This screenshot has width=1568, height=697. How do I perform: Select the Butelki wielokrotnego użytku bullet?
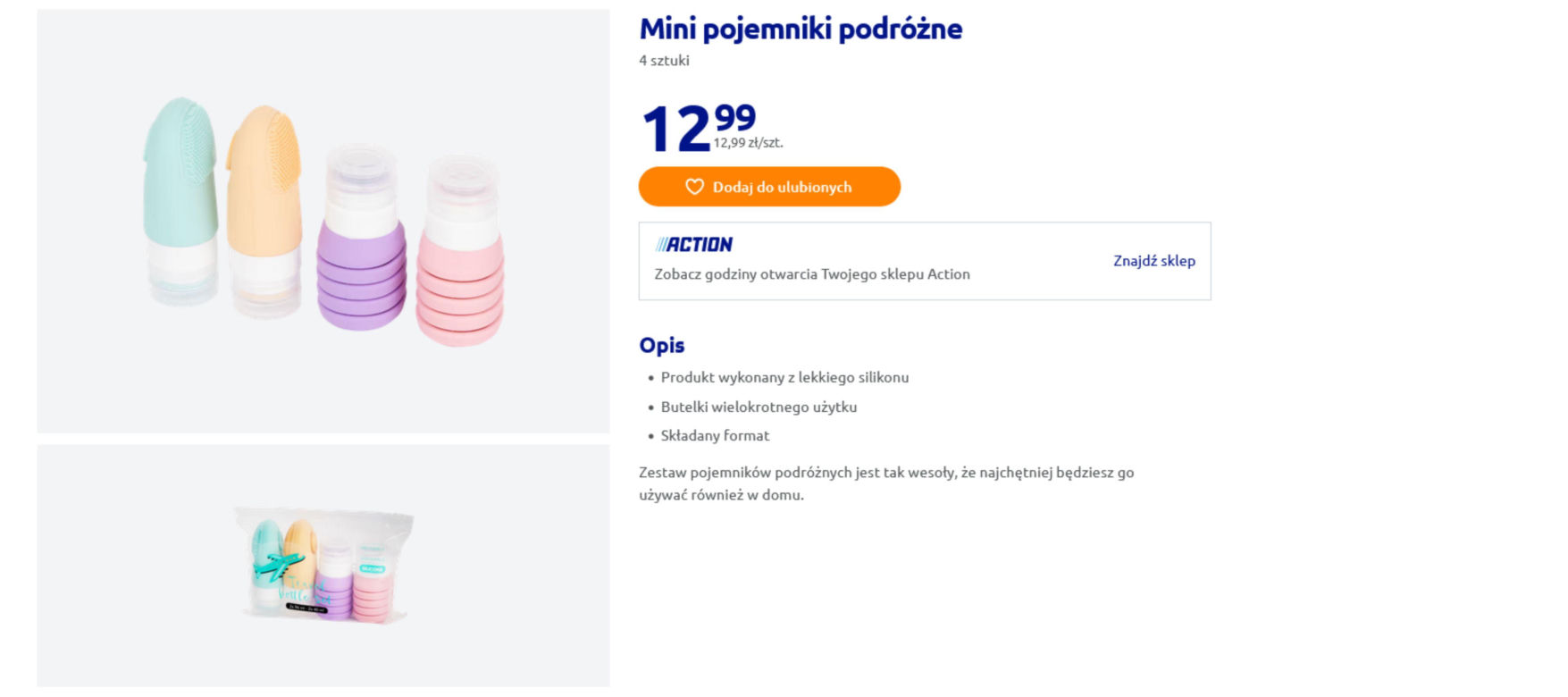coord(759,407)
